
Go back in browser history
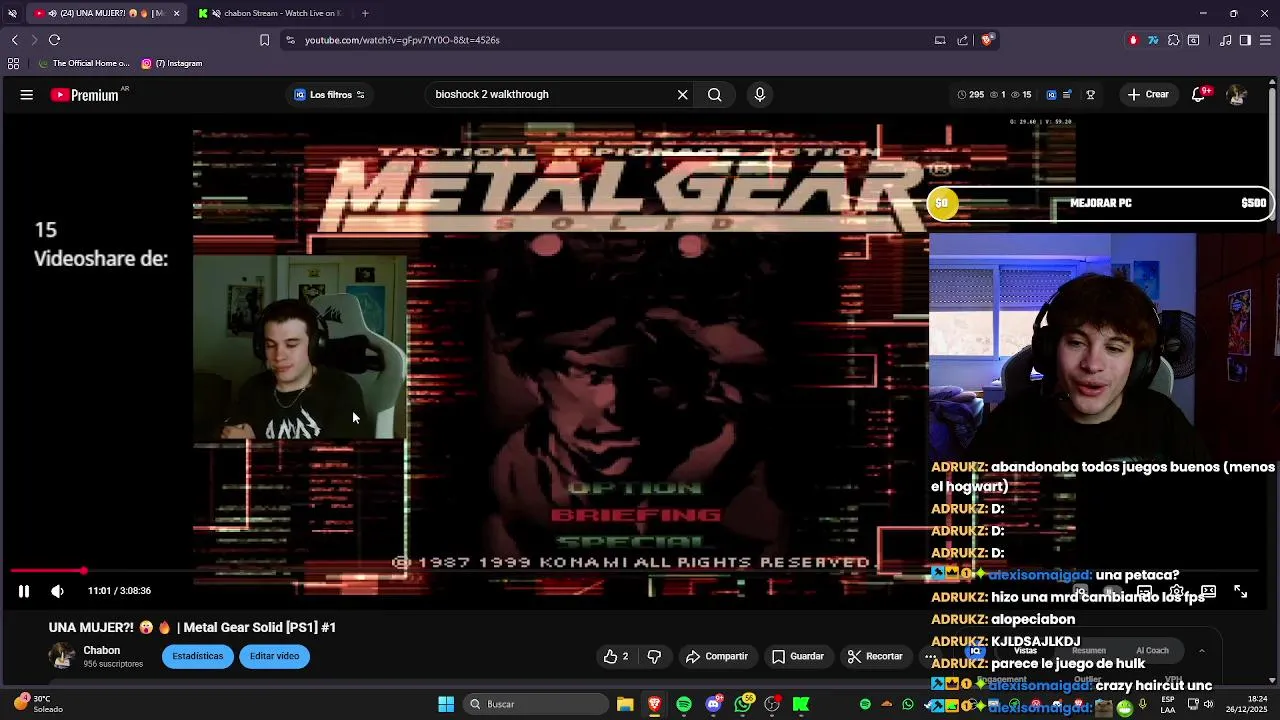click(x=14, y=40)
